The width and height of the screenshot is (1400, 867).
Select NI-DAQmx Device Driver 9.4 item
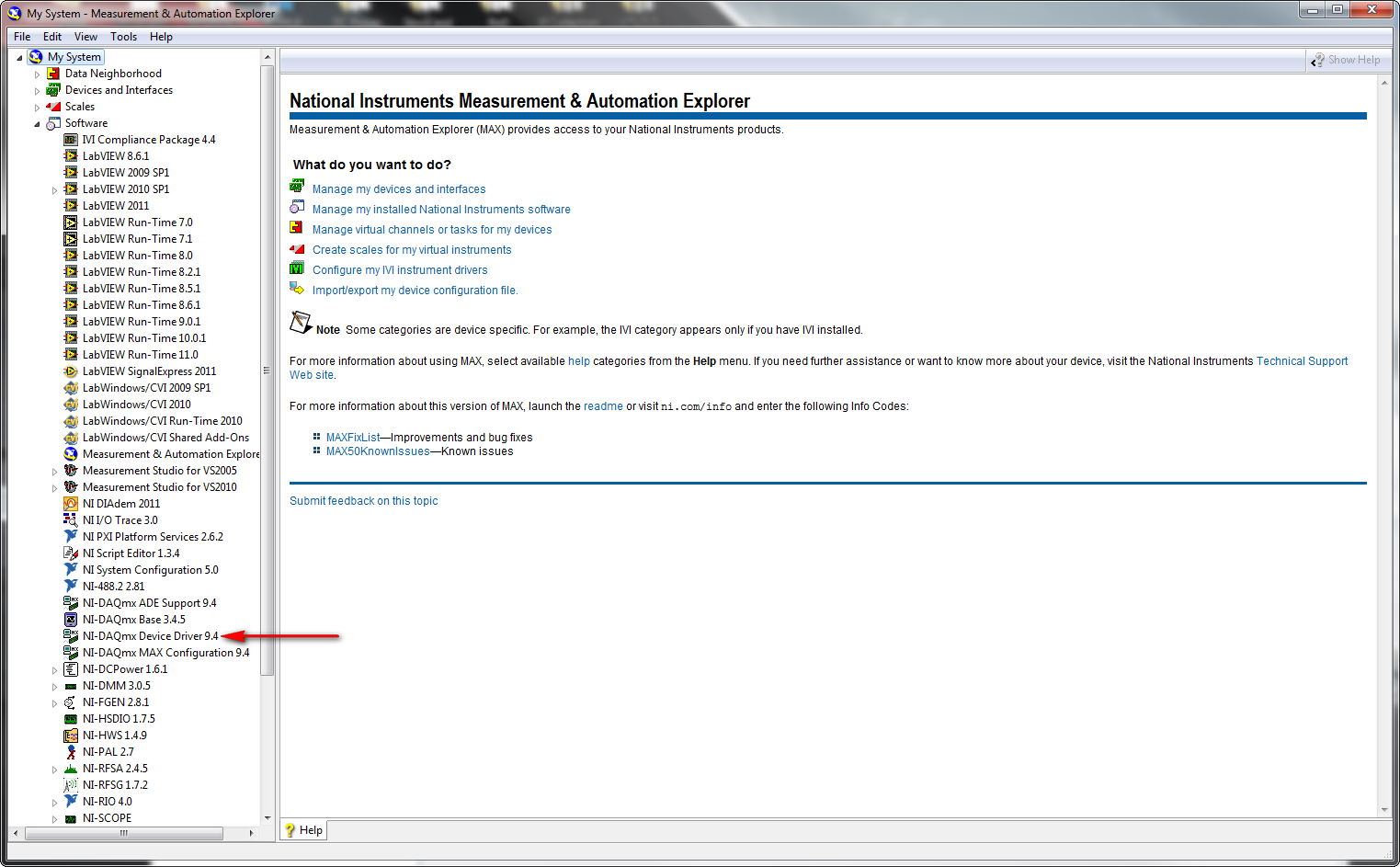click(x=151, y=636)
